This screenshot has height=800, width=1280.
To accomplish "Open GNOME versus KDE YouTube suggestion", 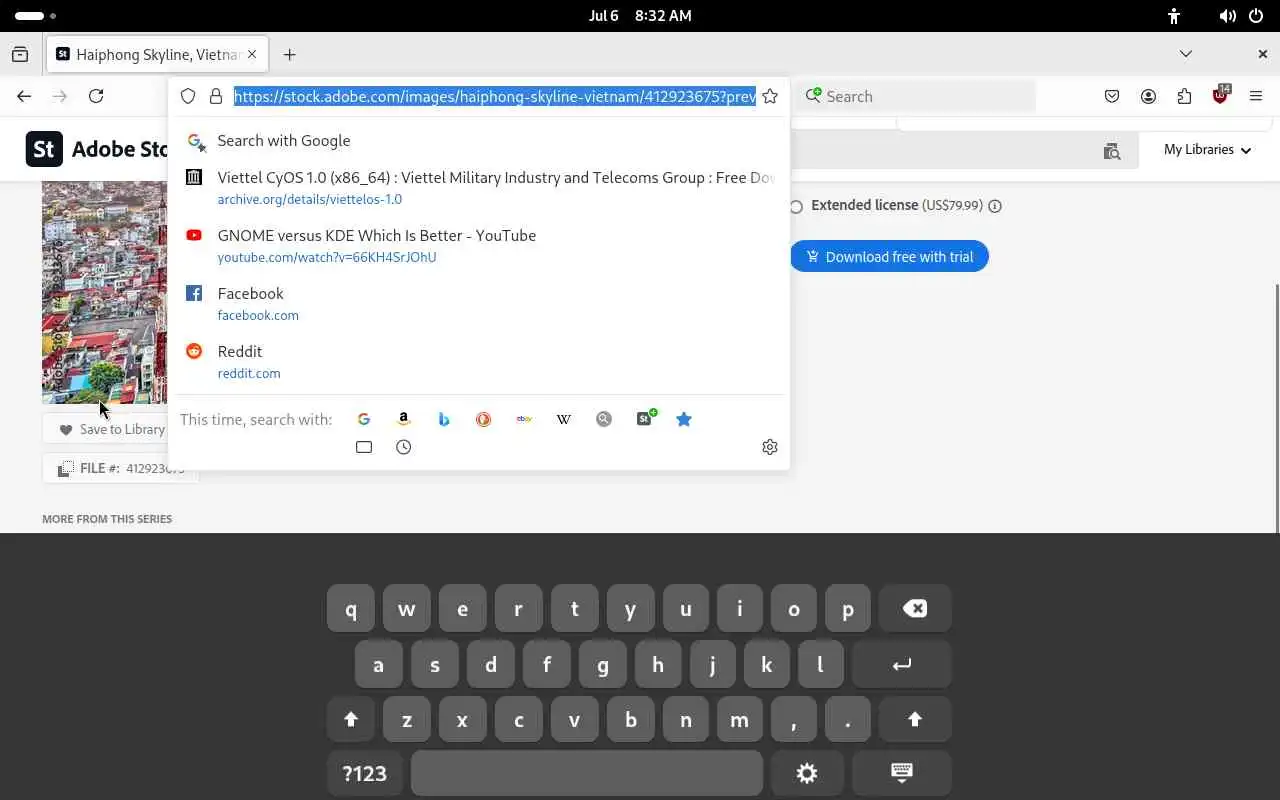I will 479,246.
